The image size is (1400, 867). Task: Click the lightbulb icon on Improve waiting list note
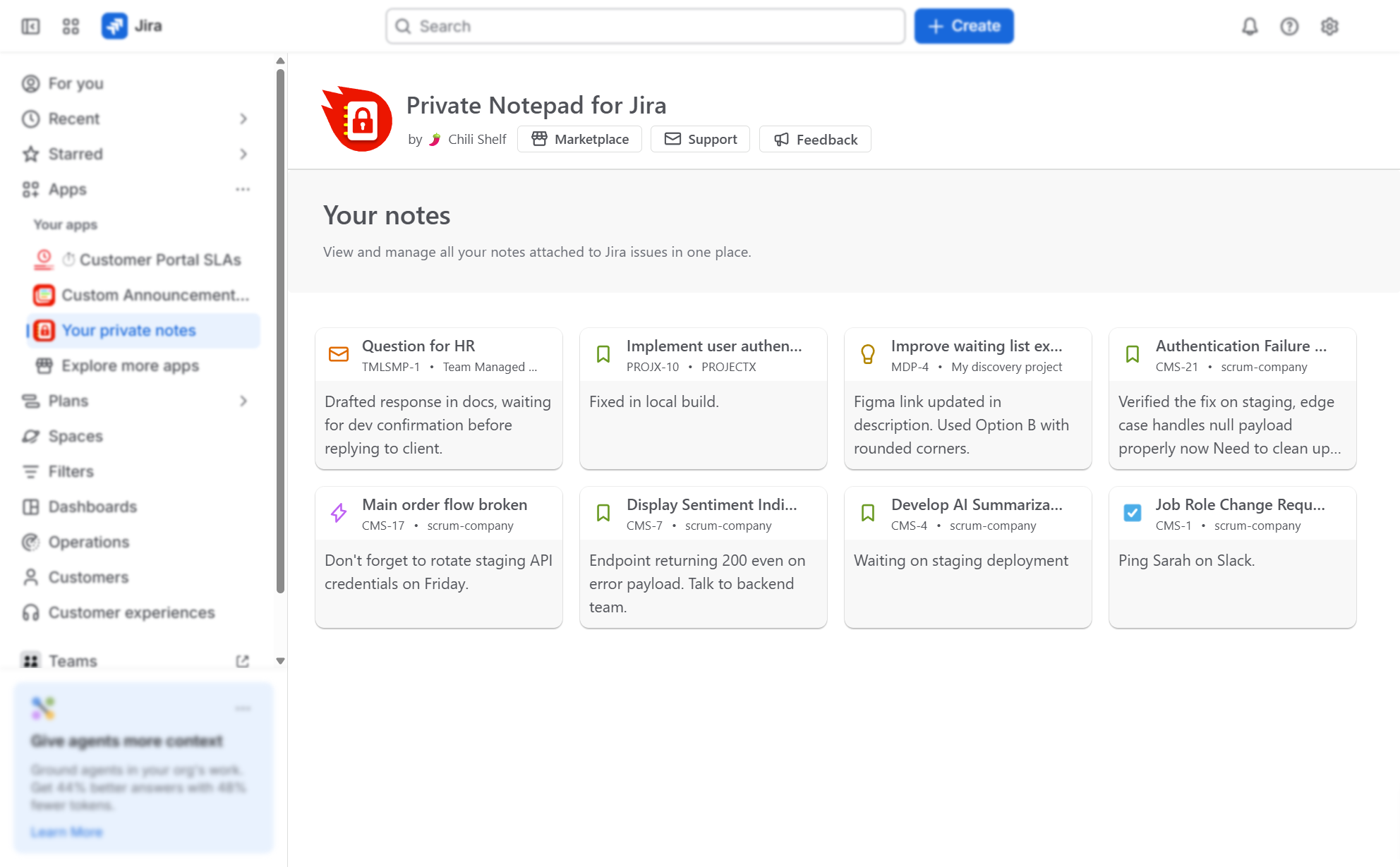pos(868,354)
